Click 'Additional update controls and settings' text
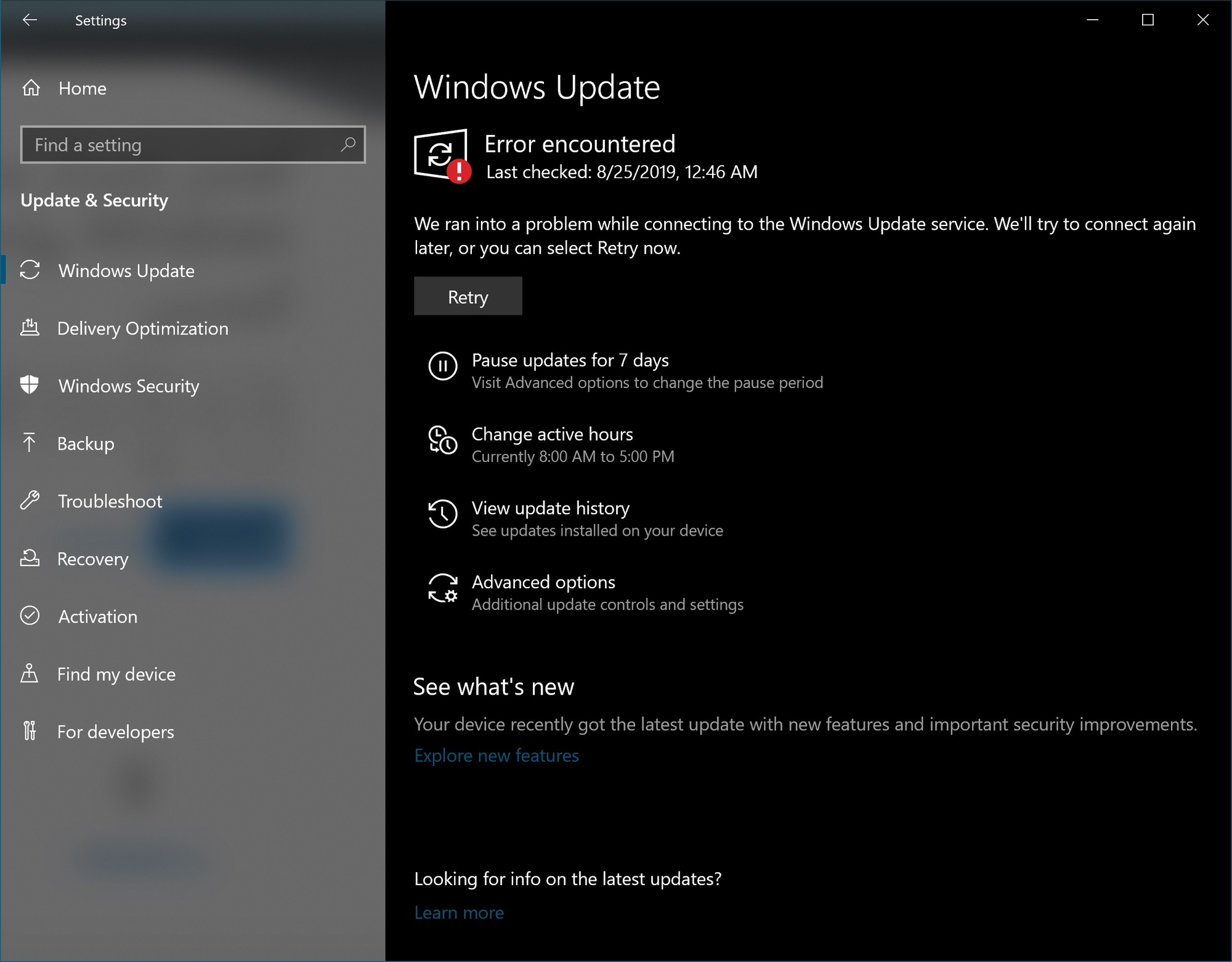The image size is (1232, 962). (x=607, y=604)
